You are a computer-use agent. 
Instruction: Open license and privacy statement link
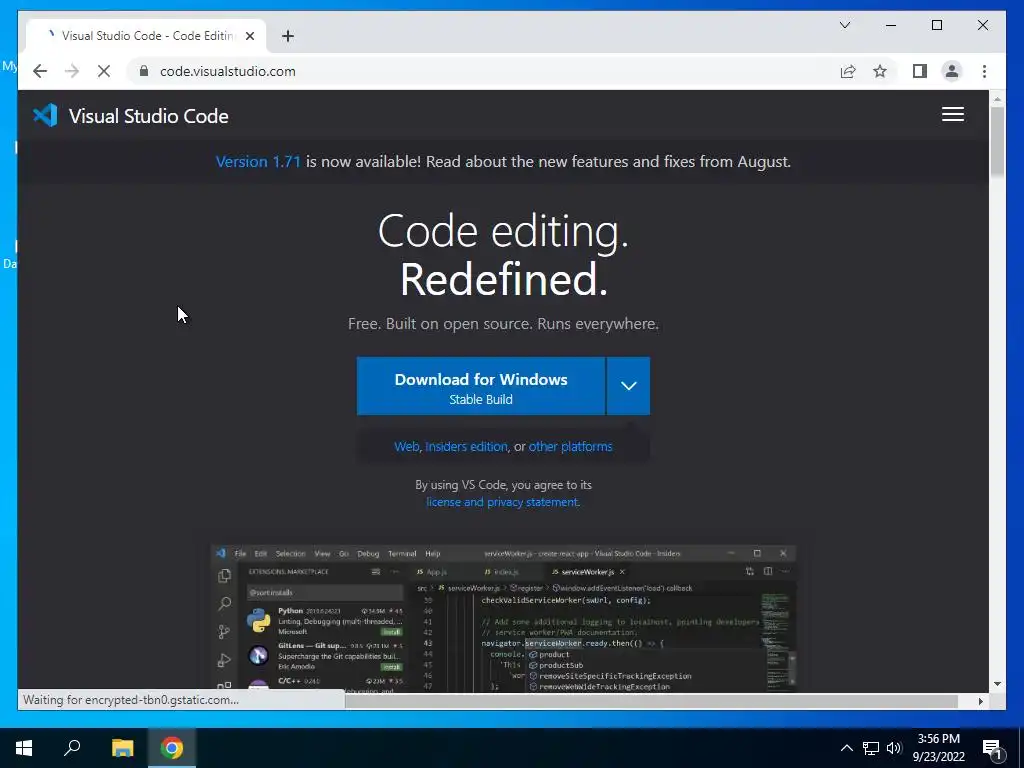[502, 502]
